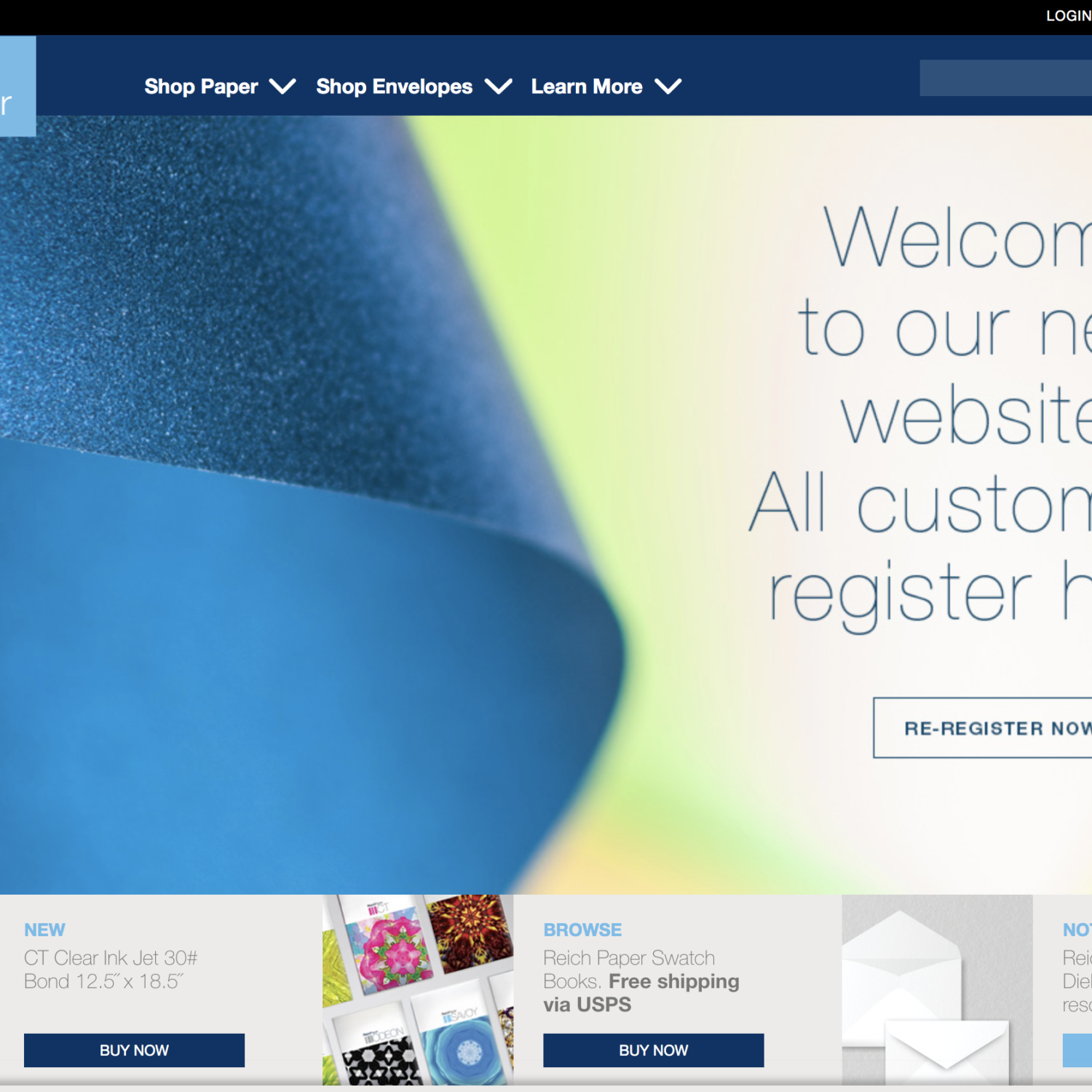1092x1092 pixels.
Task: Expand the chevron beside Shop Paper
Action: (x=282, y=87)
